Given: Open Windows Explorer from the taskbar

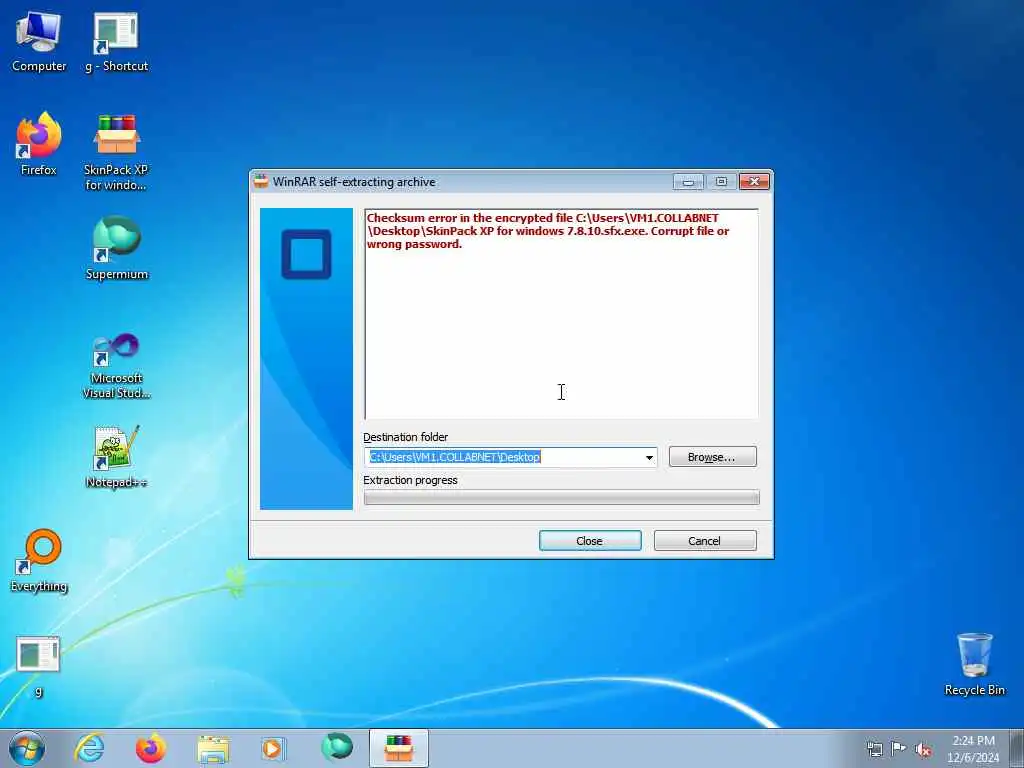Looking at the screenshot, I should (x=213, y=748).
